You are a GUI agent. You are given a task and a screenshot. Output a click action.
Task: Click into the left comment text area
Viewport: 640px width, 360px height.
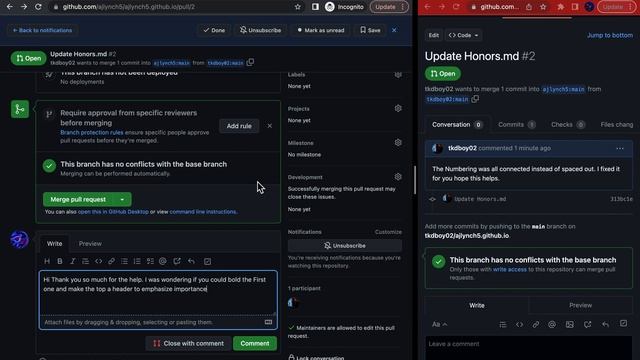[x=158, y=293]
